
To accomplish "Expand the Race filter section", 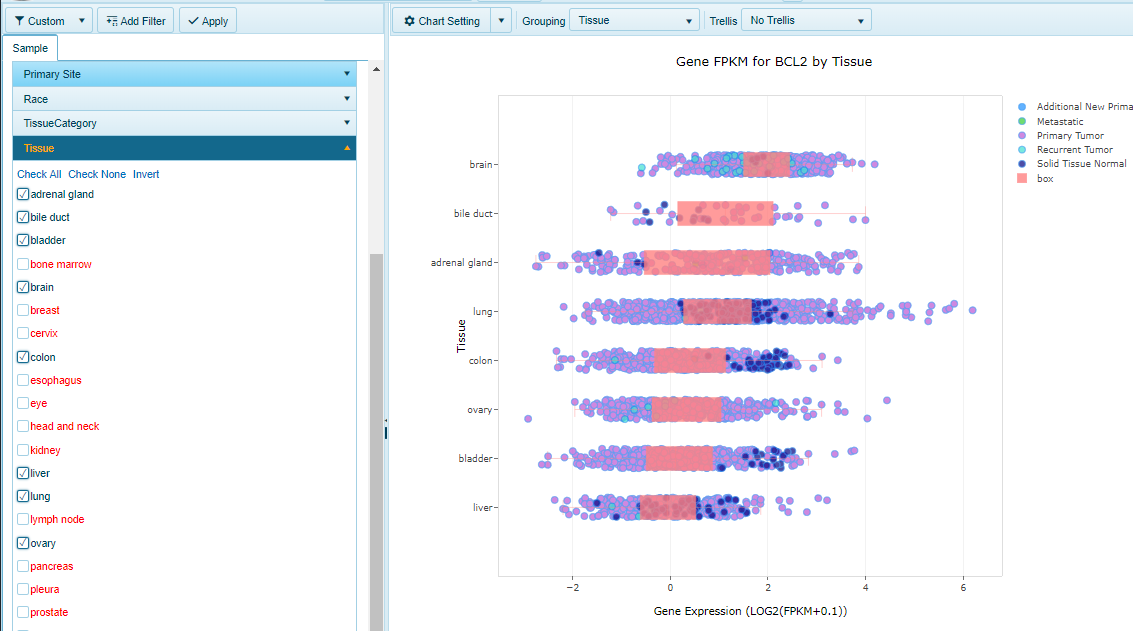I will 185,99.
